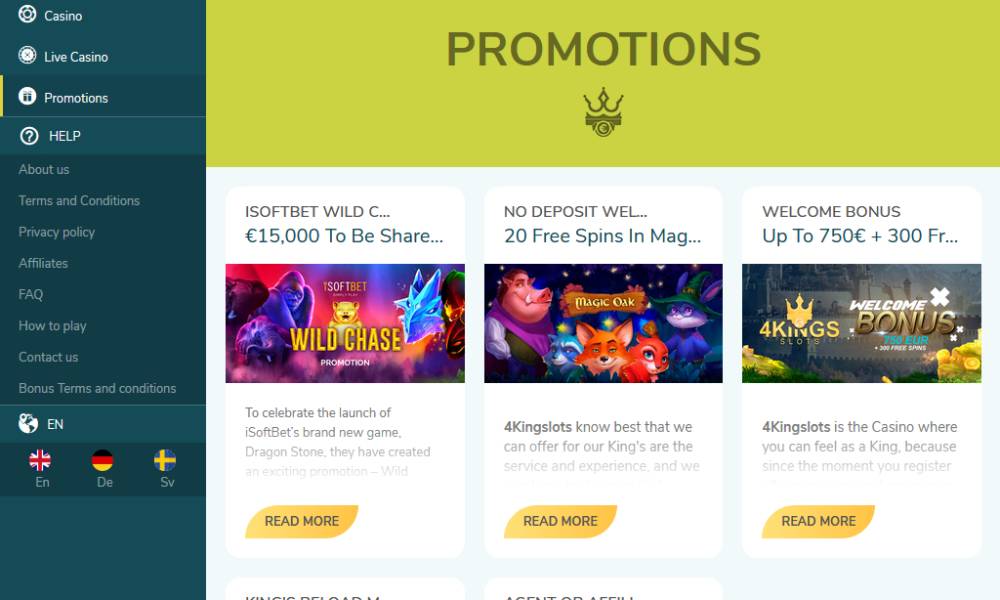Screen dimensions: 1000x600
Task: Collapse the HELP section in sidebar
Action: pyautogui.click(x=103, y=136)
